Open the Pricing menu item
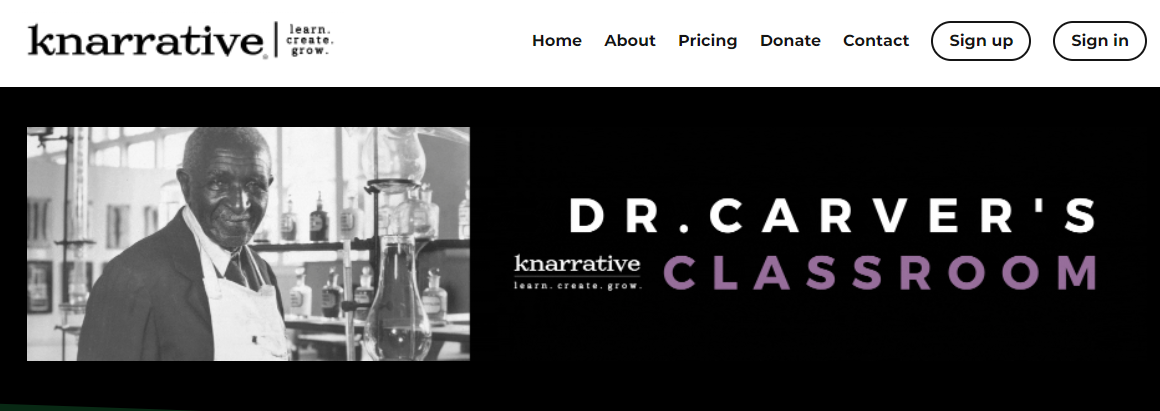Viewport: 1160px width, 411px height. tap(707, 41)
